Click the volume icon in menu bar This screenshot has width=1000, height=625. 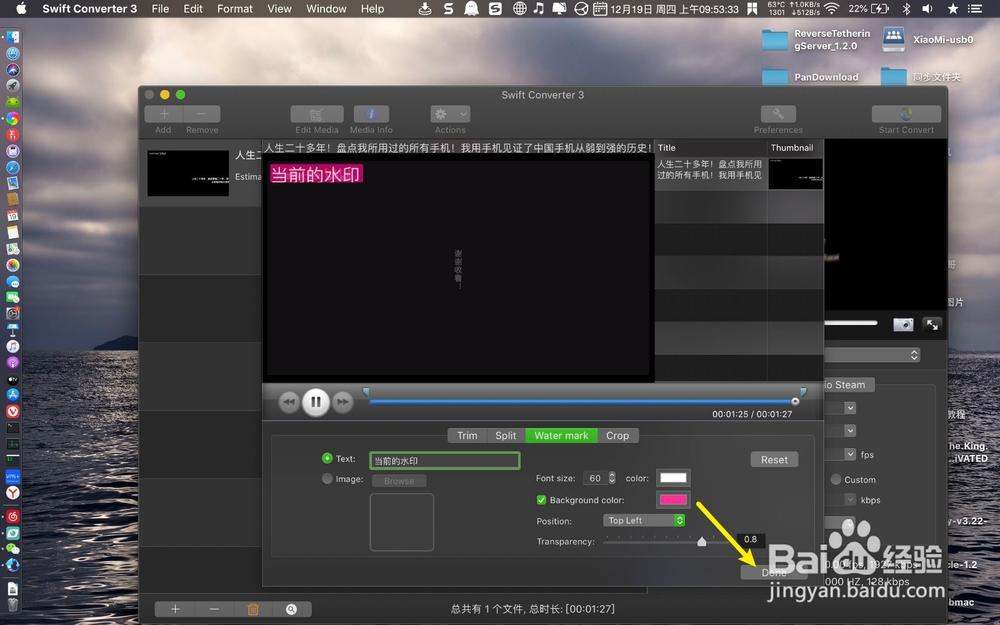(x=927, y=9)
